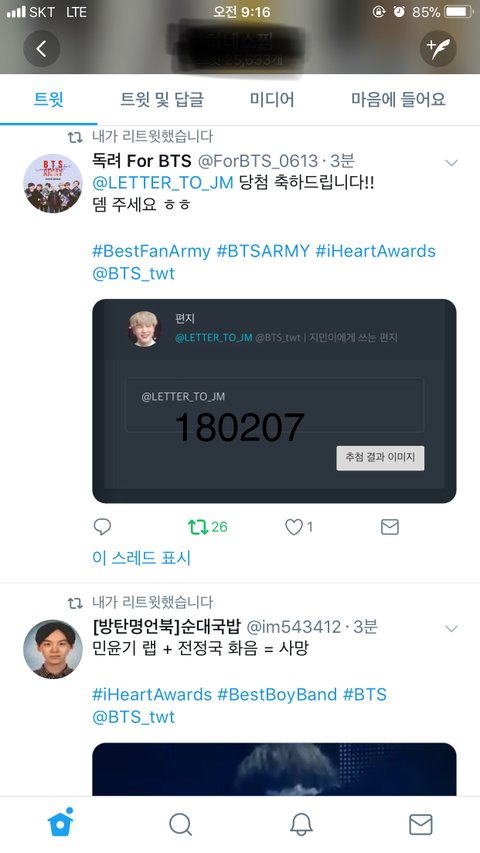Open the 이 스레드 표시 link
This screenshot has height=853, width=480.
[141, 558]
